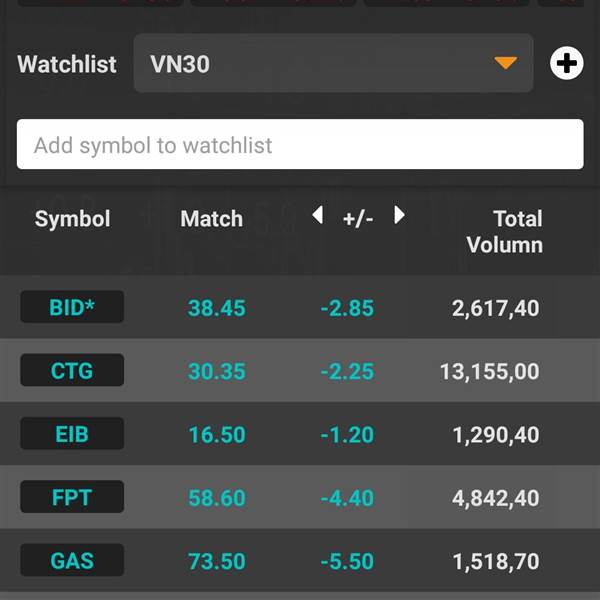Select GAS match price 73.50
The height and width of the screenshot is (600, 600).
pos(217,561)
